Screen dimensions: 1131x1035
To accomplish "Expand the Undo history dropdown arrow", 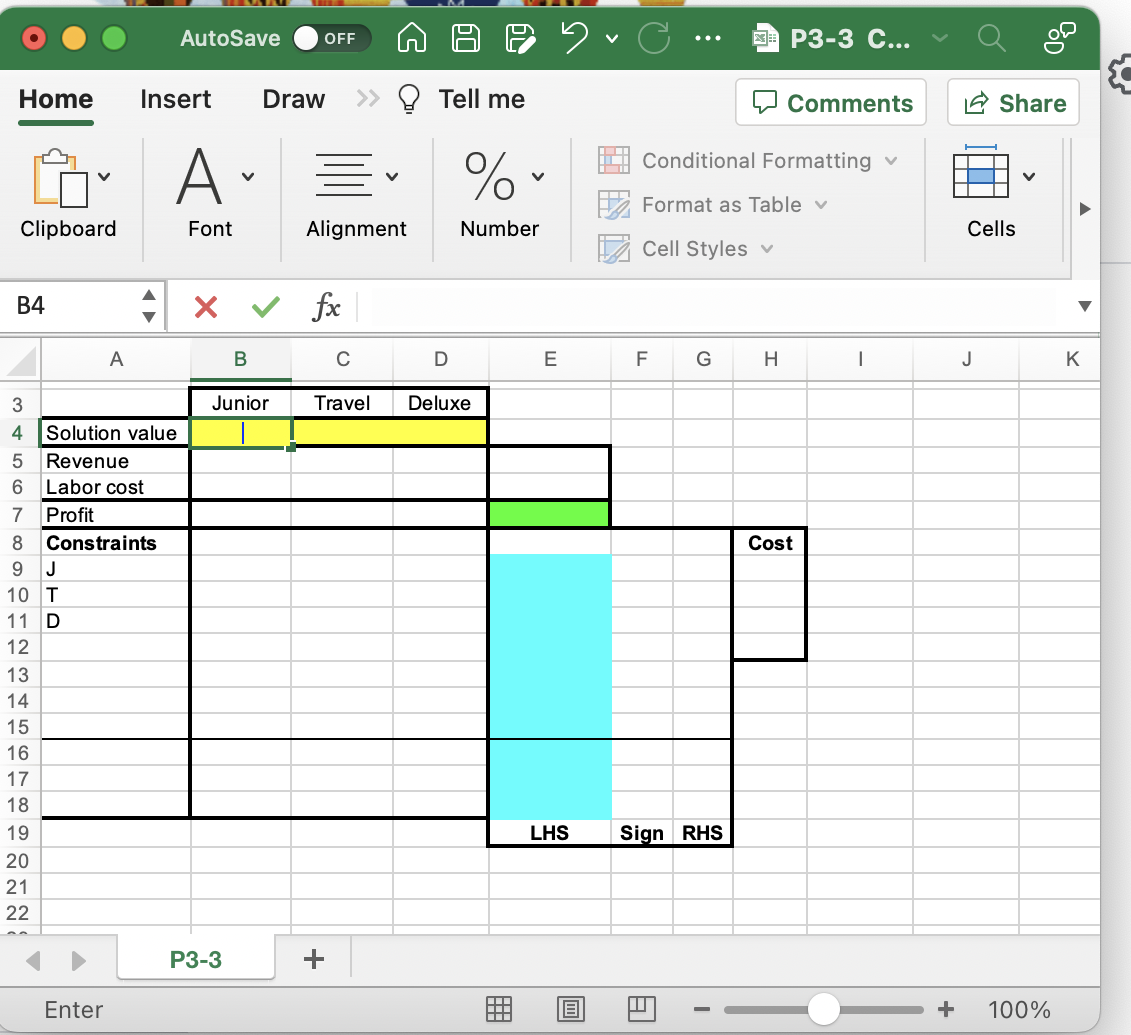I will pyautogui.click(x=612, y=38).
